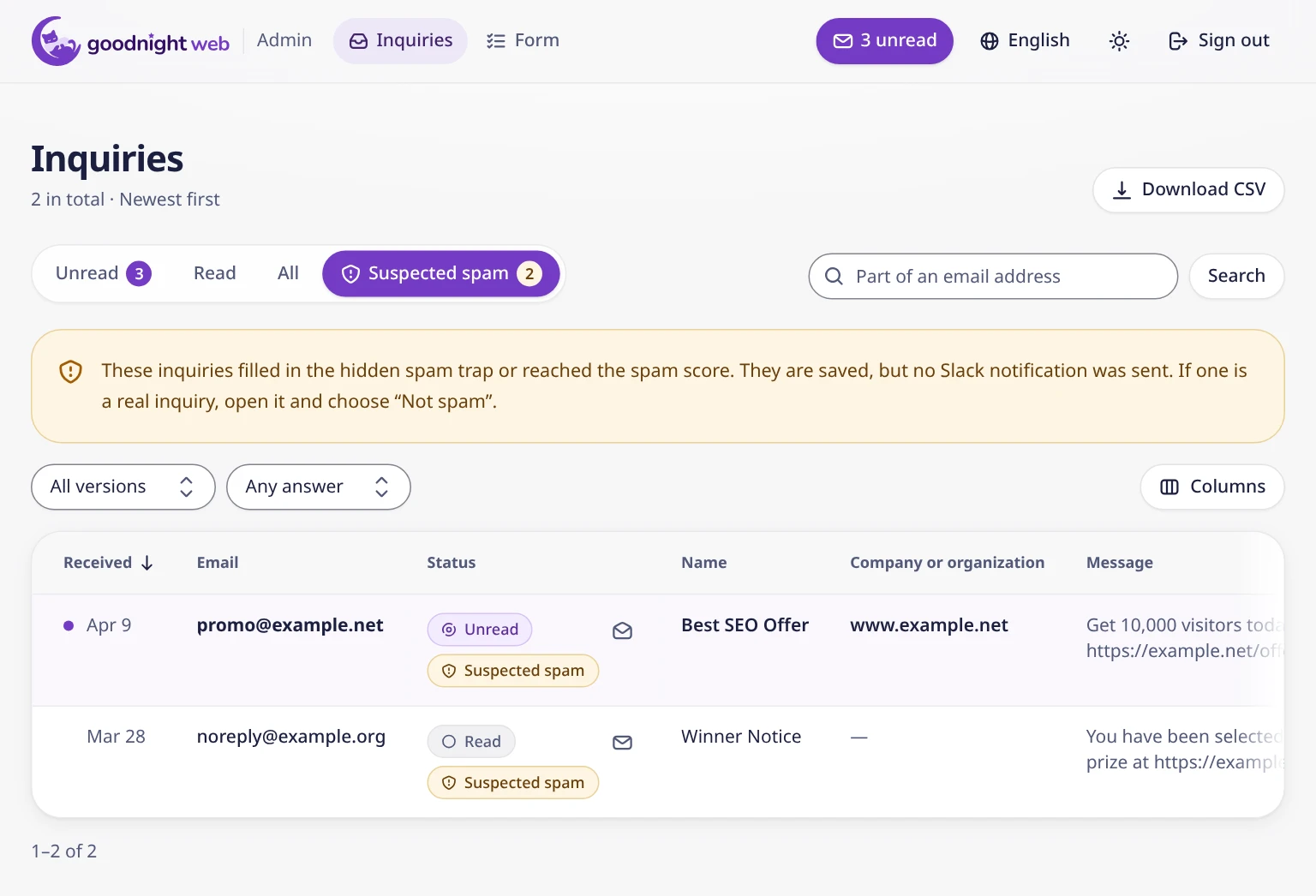Switch to the All tab

coord(288,273)
